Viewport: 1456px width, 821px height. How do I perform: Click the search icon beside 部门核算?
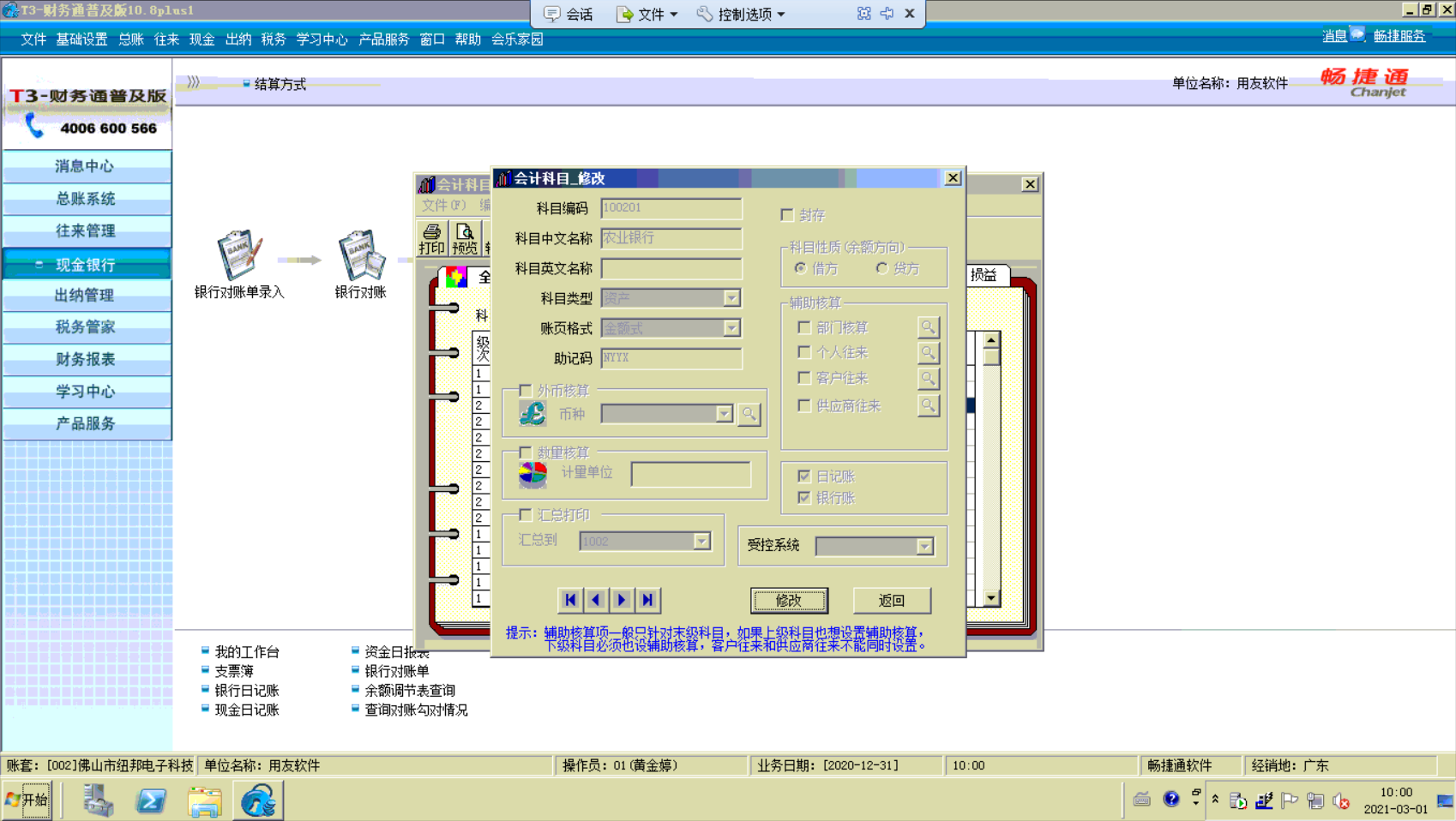(x=928, y=327)
